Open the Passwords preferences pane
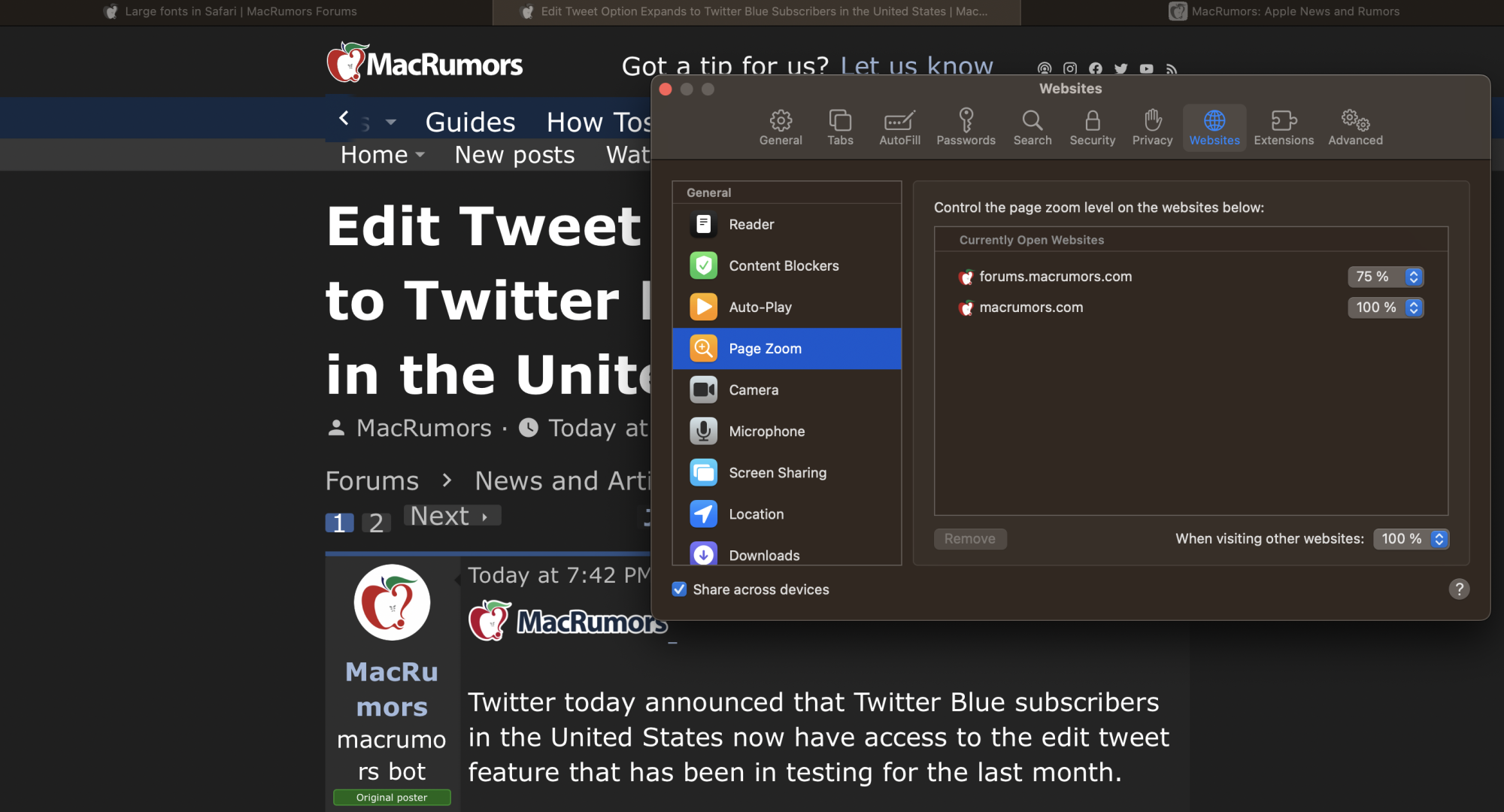This screenshot has width=1504, height=812. pos(966,127)
